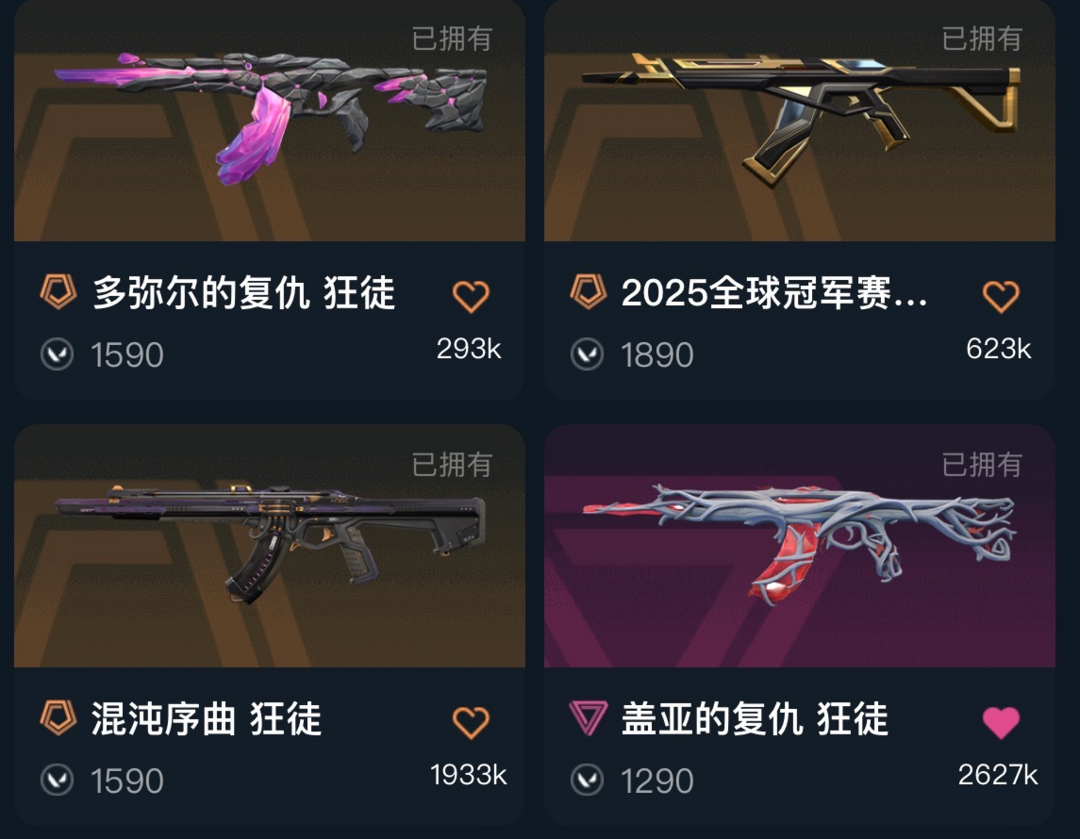Click orange tier icon beside 2025全球冠军赛
This screenshot has width=1080, height=839.
click(x=588, y=291)
